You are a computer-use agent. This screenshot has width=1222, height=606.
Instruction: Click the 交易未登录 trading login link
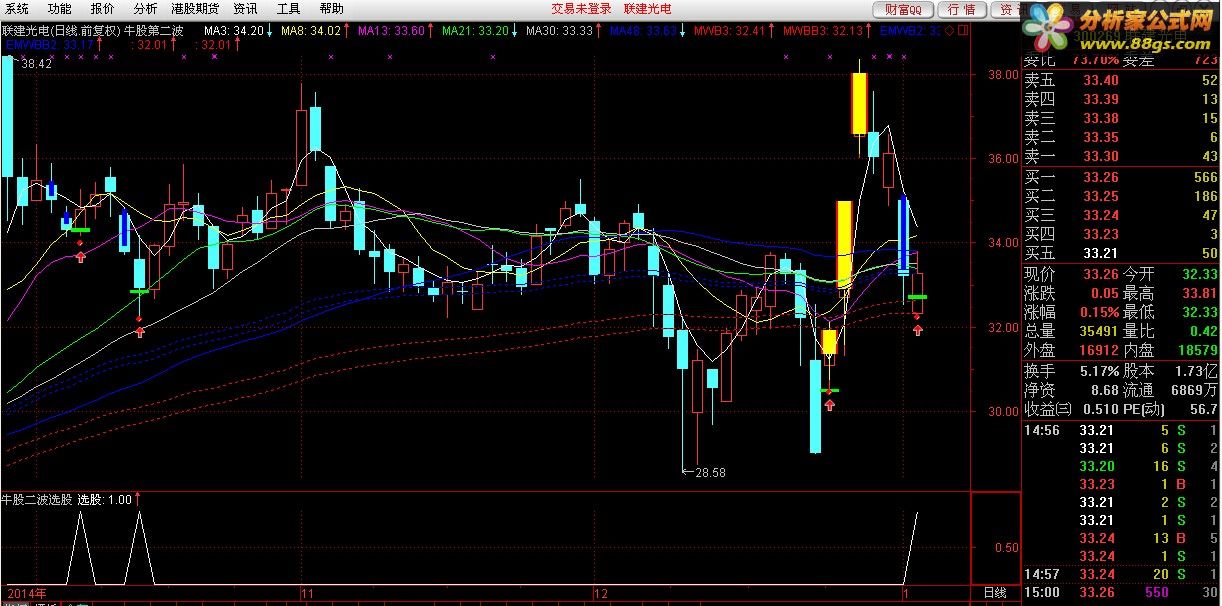point(581,9)
